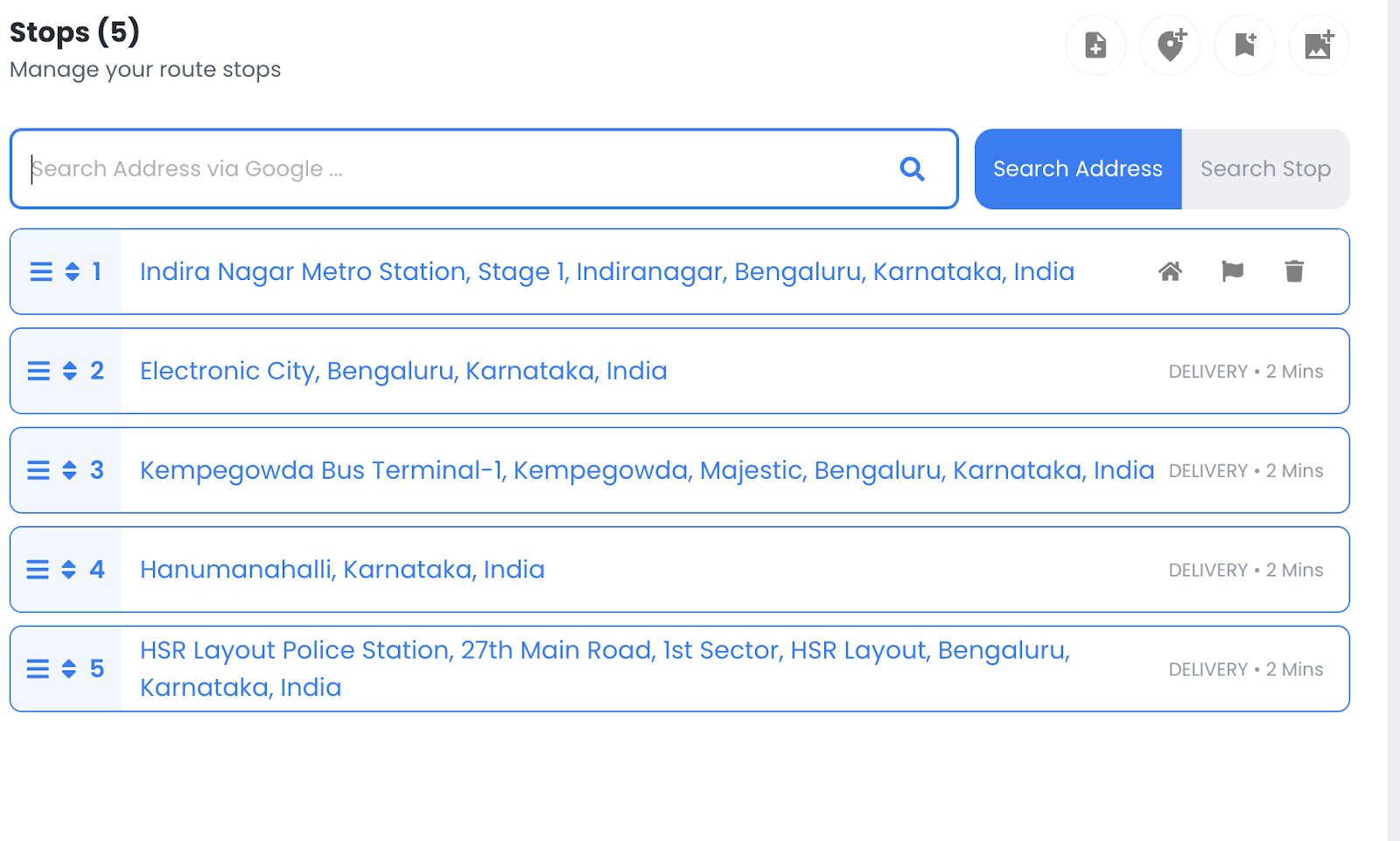Click reorder arrows for stop 5

[69, 669]
